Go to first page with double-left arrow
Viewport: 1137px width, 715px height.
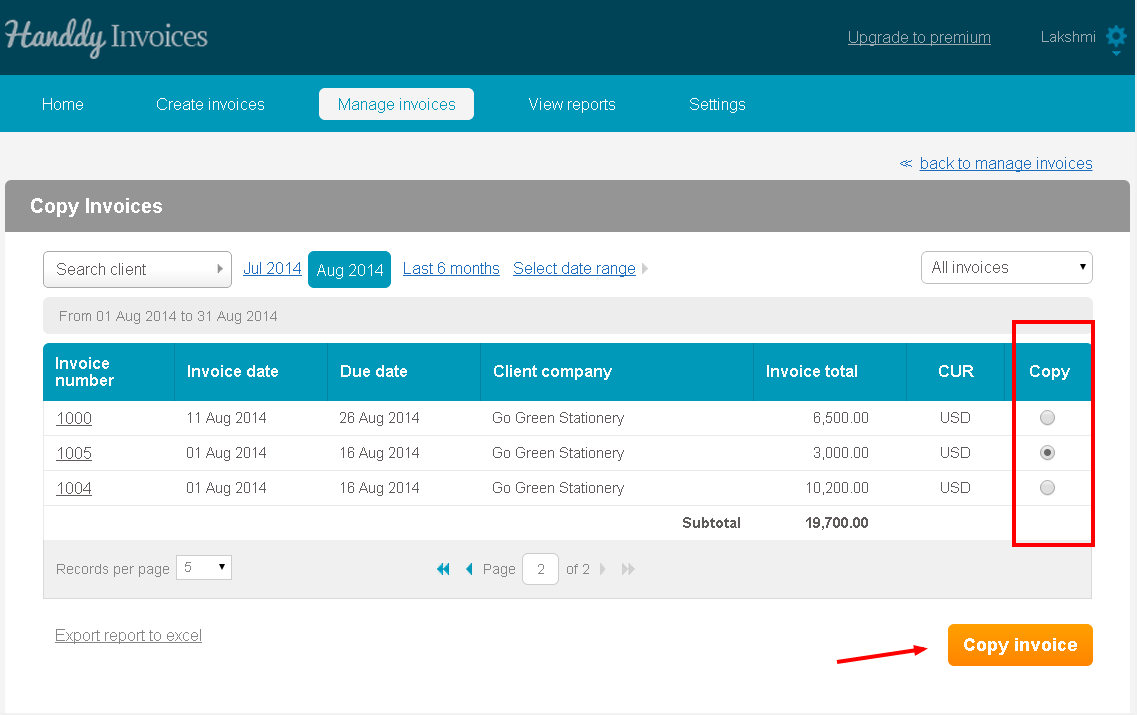tap(443, 569)
